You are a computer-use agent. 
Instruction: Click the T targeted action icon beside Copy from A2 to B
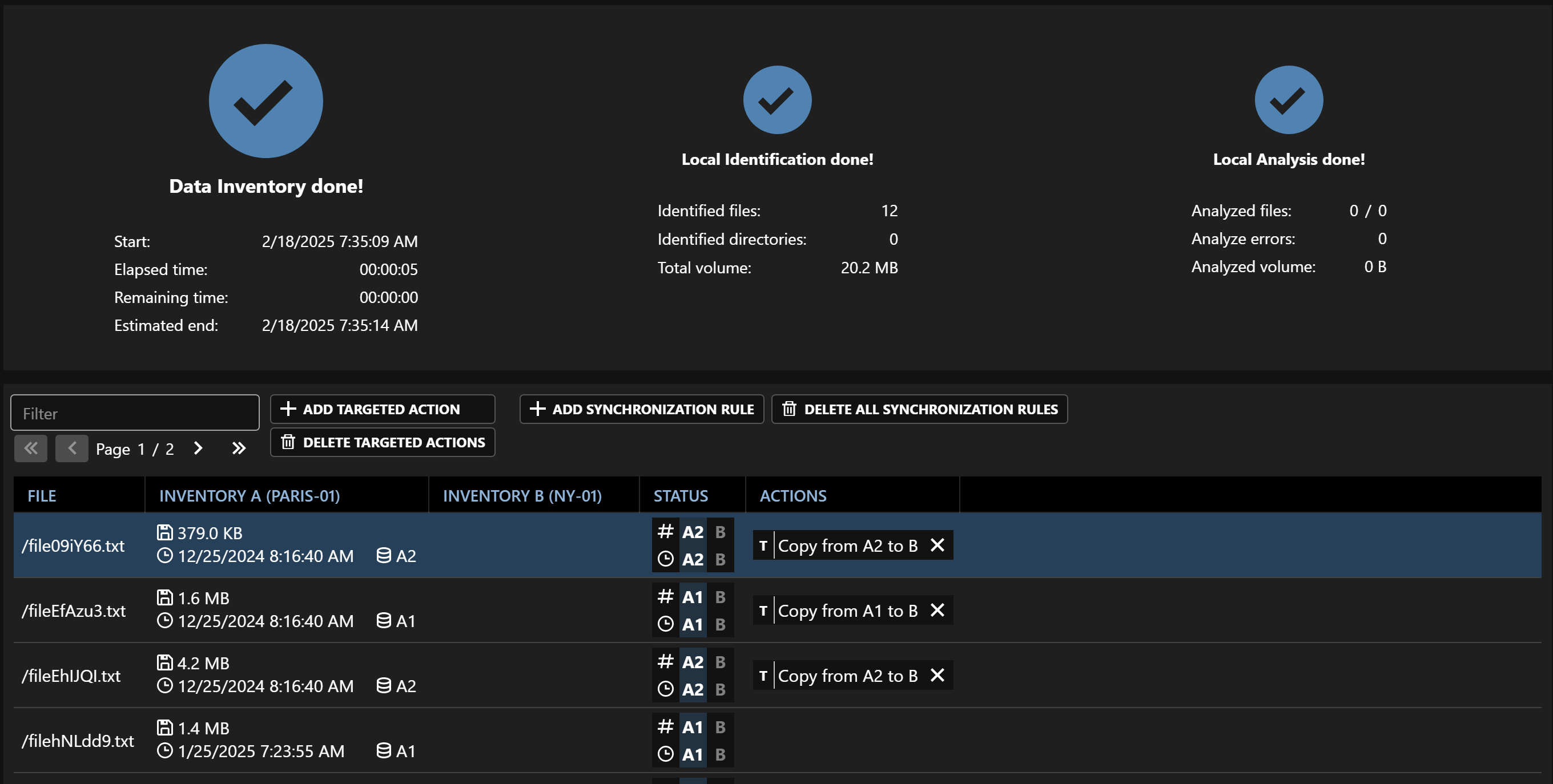coord(763,545)
